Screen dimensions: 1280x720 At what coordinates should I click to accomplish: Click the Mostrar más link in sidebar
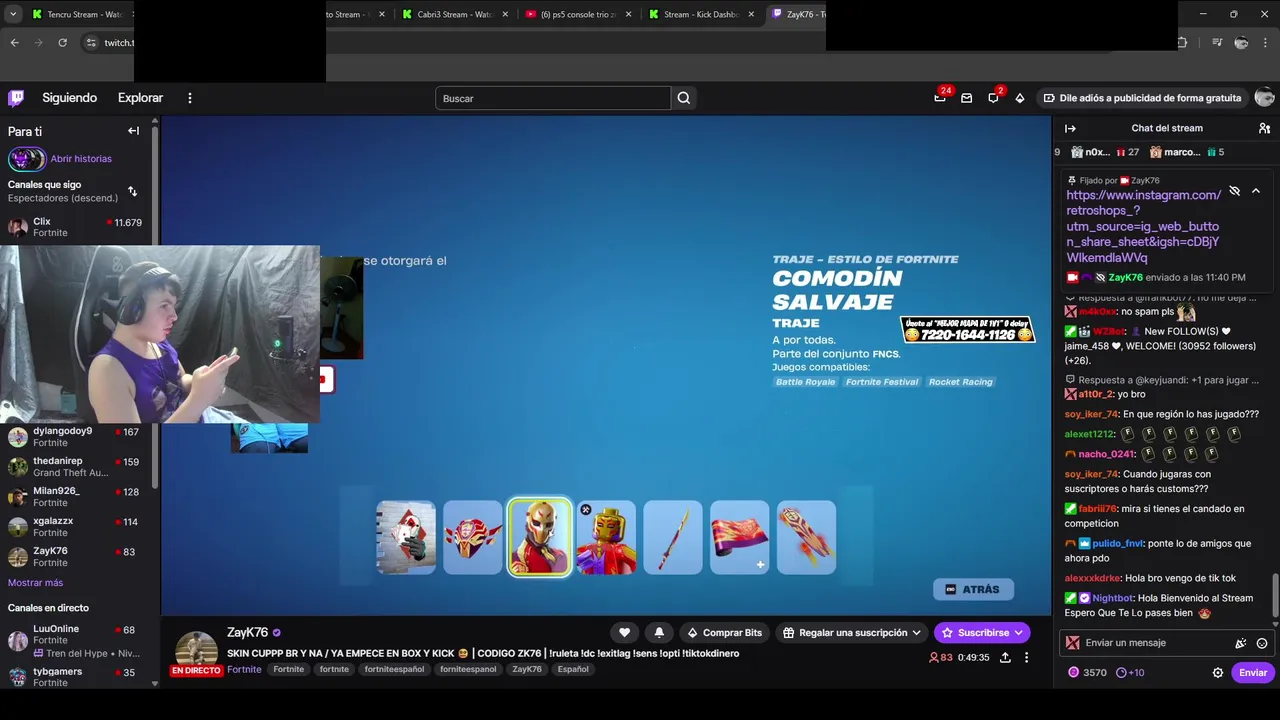pos(35,582)
